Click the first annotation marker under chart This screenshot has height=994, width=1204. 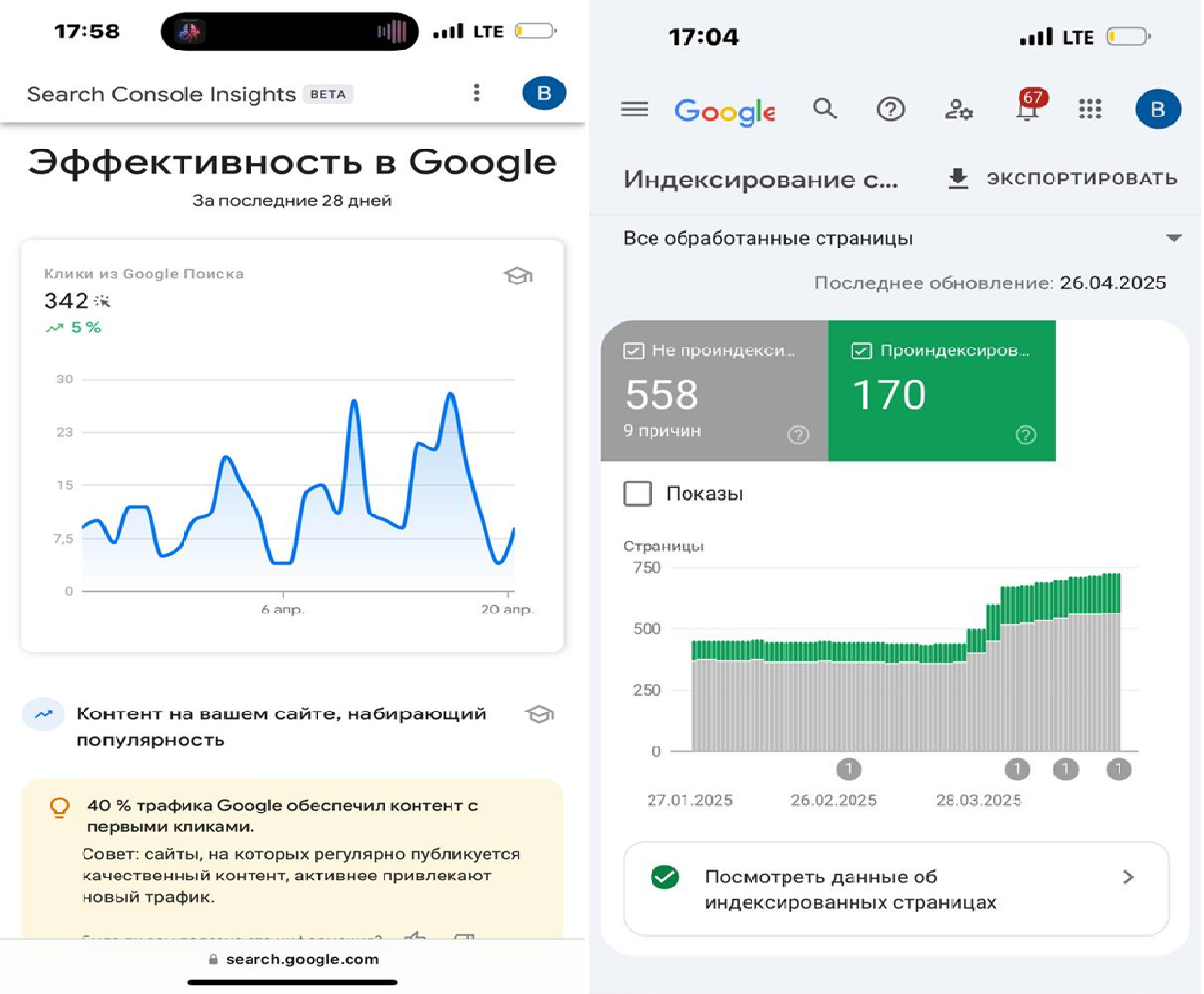pos(849,769)
